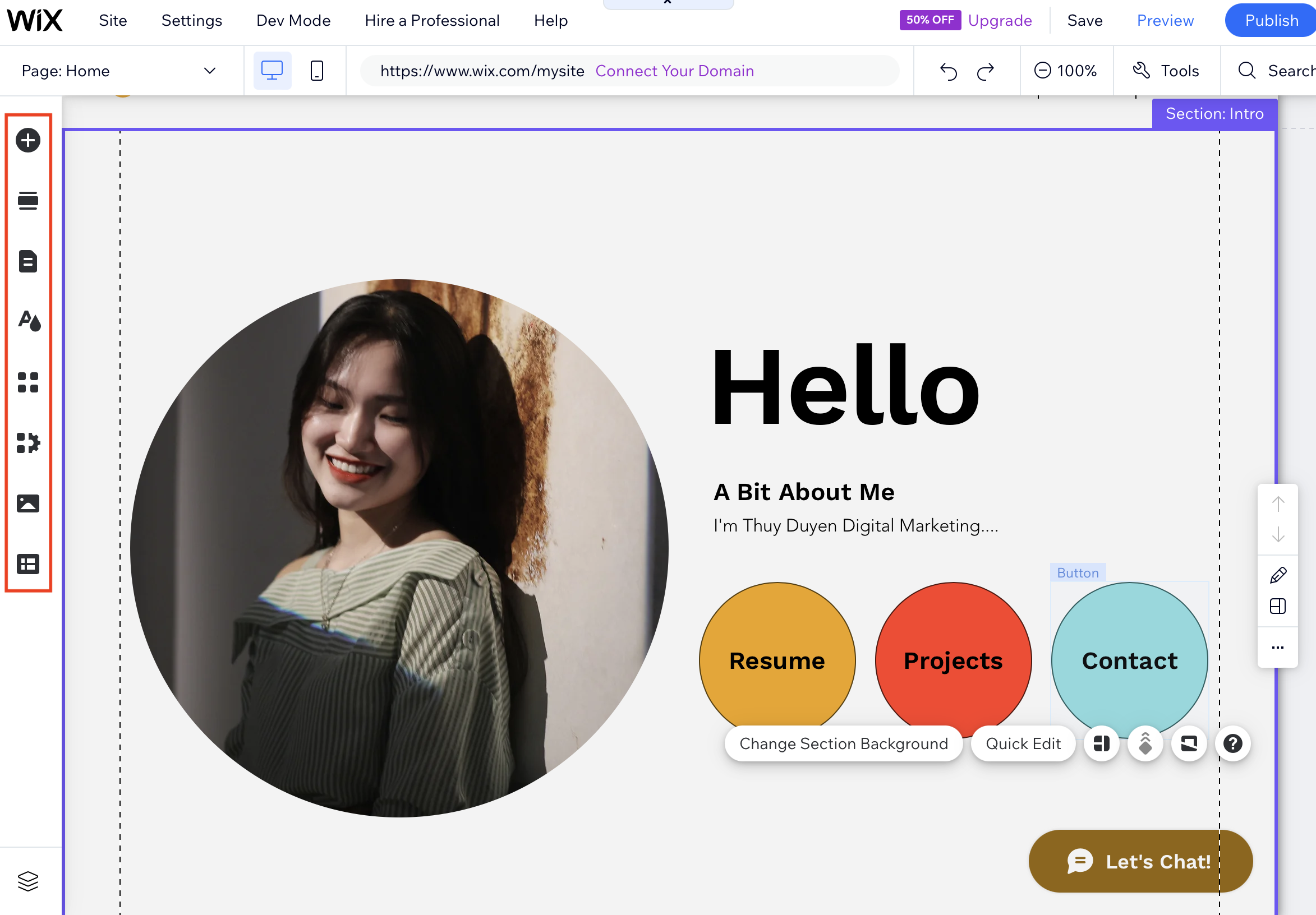Click the Quick Edit button
1316x915 pixels.
tap(1023, 743)
